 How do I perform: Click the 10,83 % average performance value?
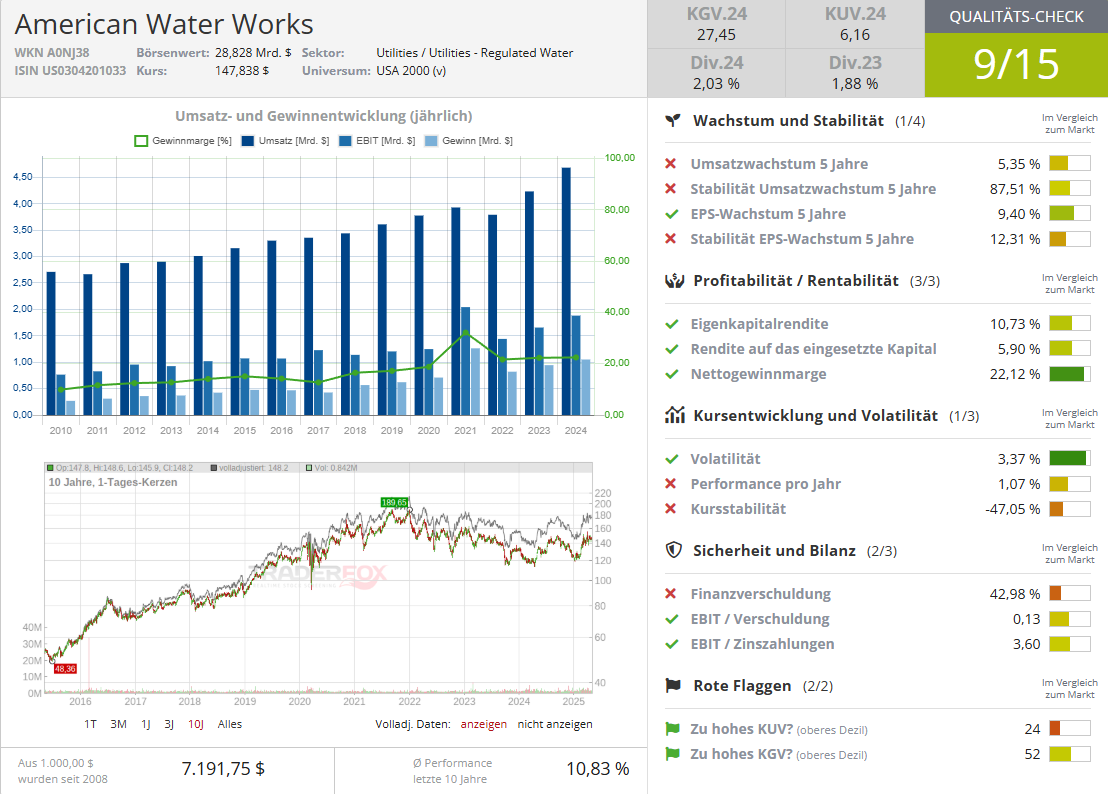[598, 769]
